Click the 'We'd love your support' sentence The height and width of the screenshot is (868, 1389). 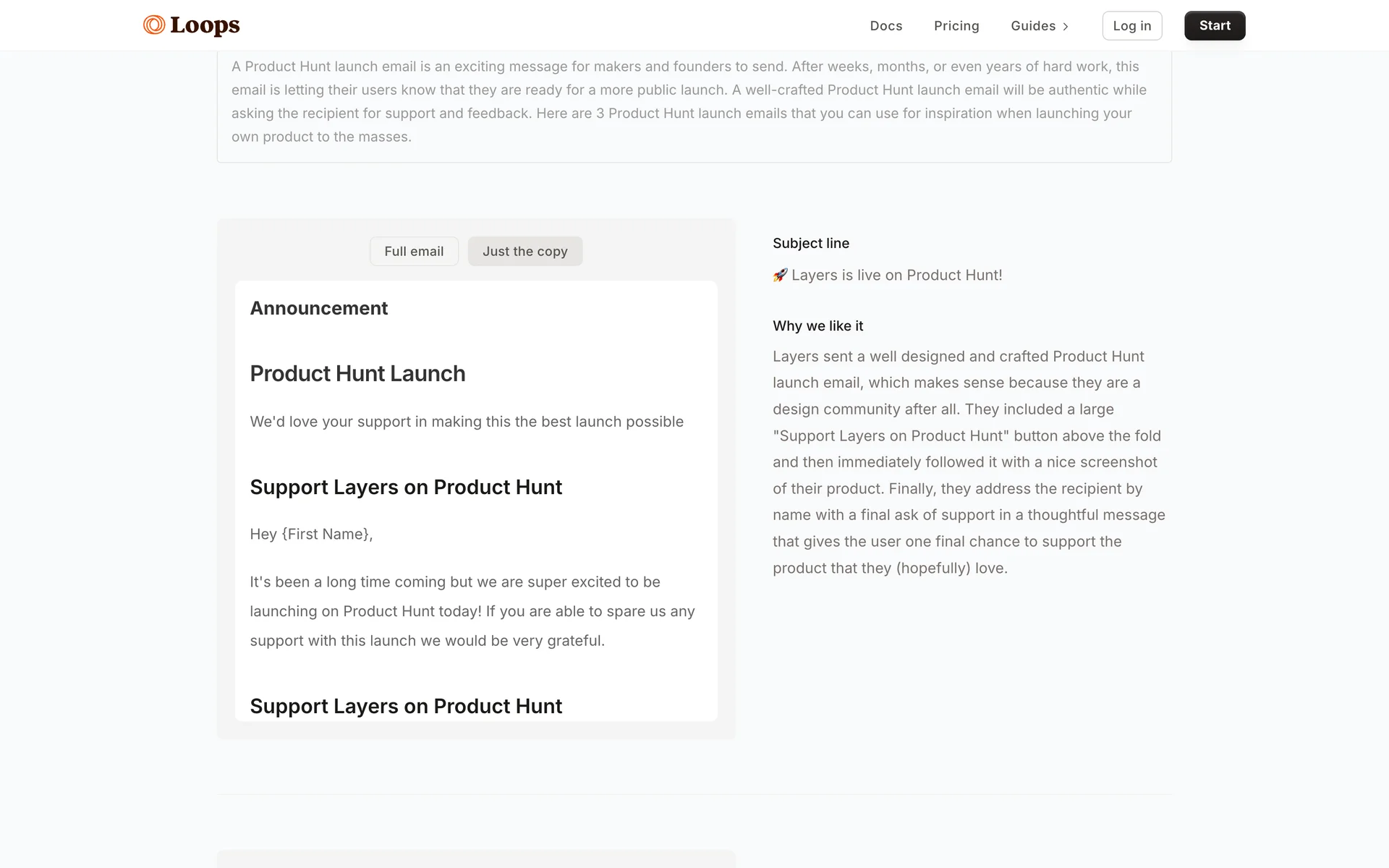point(467,422)
